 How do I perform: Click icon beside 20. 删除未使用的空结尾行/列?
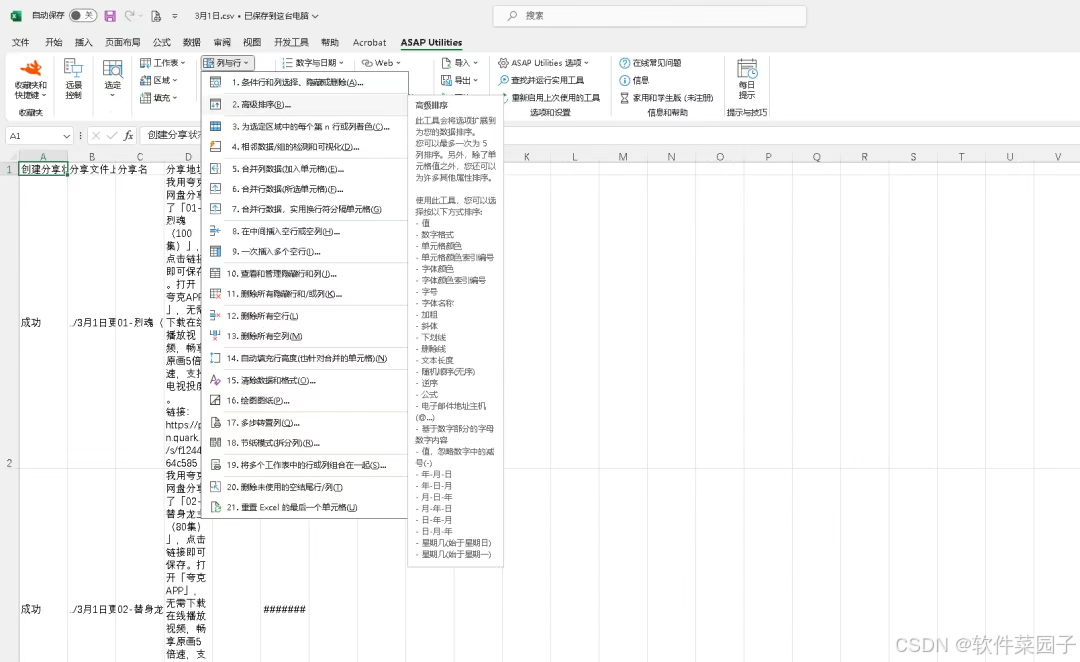pos(216,487)
